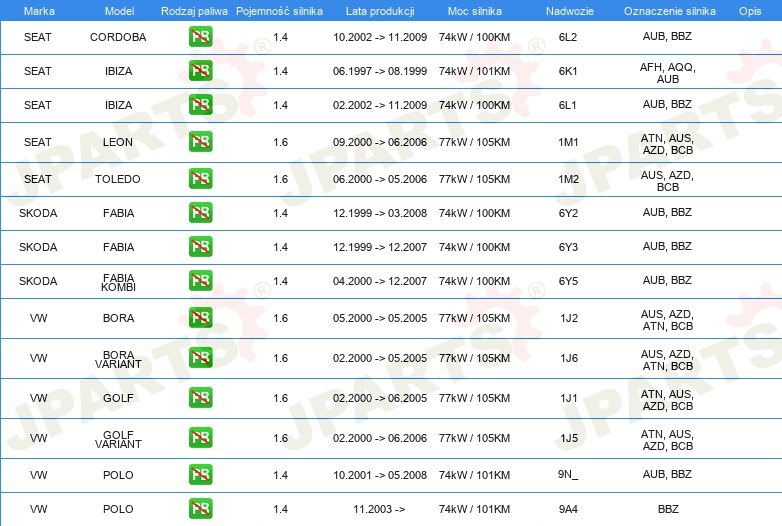Click the fuel icon for IBIZA 6K1

point(200,71)
